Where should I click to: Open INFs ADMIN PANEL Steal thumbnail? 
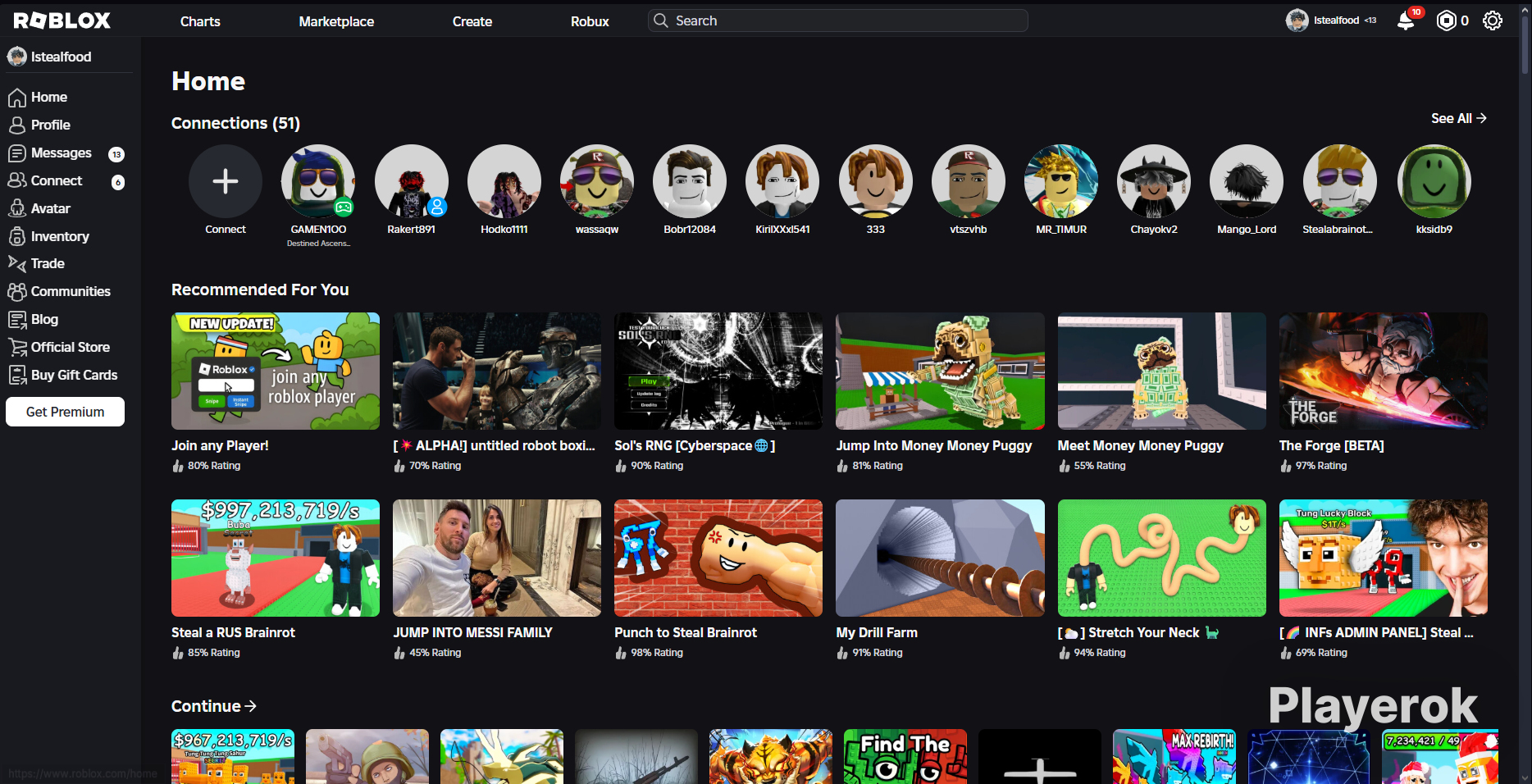point(1384,558)
